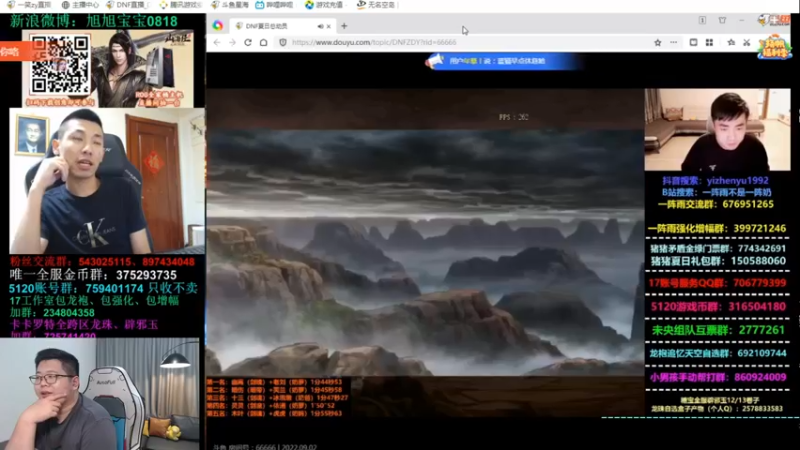Click the 小男孩手动帮打群 860924009 text
The image size is (800, 450).
[718, 378]
